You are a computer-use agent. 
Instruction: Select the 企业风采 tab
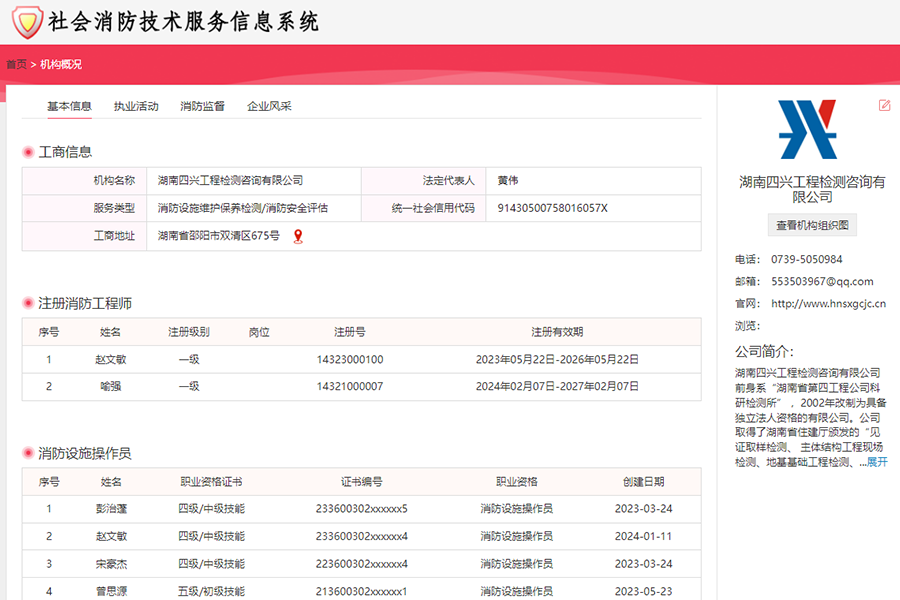pyautogui.click(x=269, y=106)
